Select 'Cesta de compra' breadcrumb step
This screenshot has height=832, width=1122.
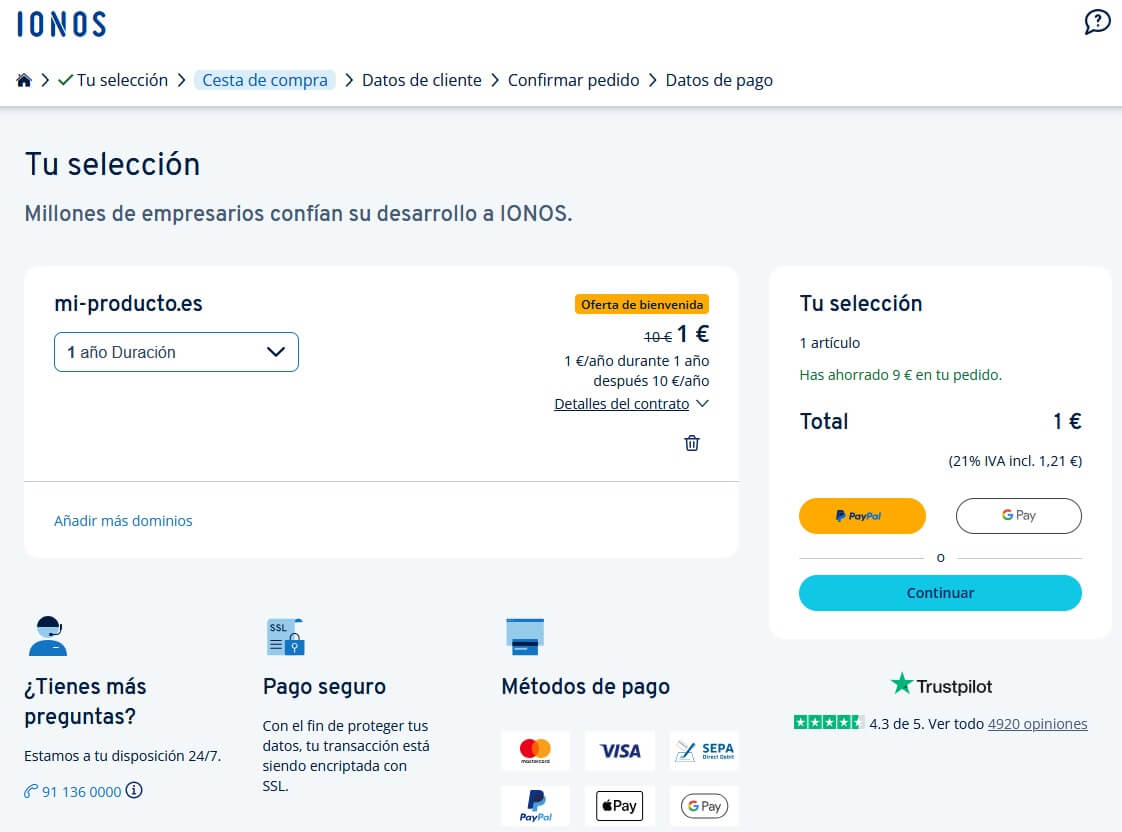pos(265,80)
